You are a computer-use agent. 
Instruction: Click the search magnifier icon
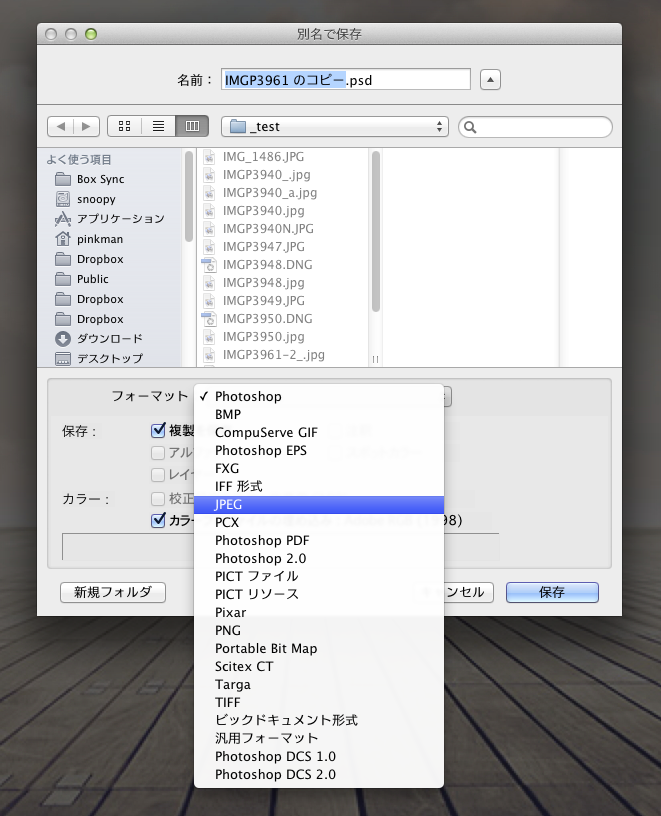click(x=470, y=127)
